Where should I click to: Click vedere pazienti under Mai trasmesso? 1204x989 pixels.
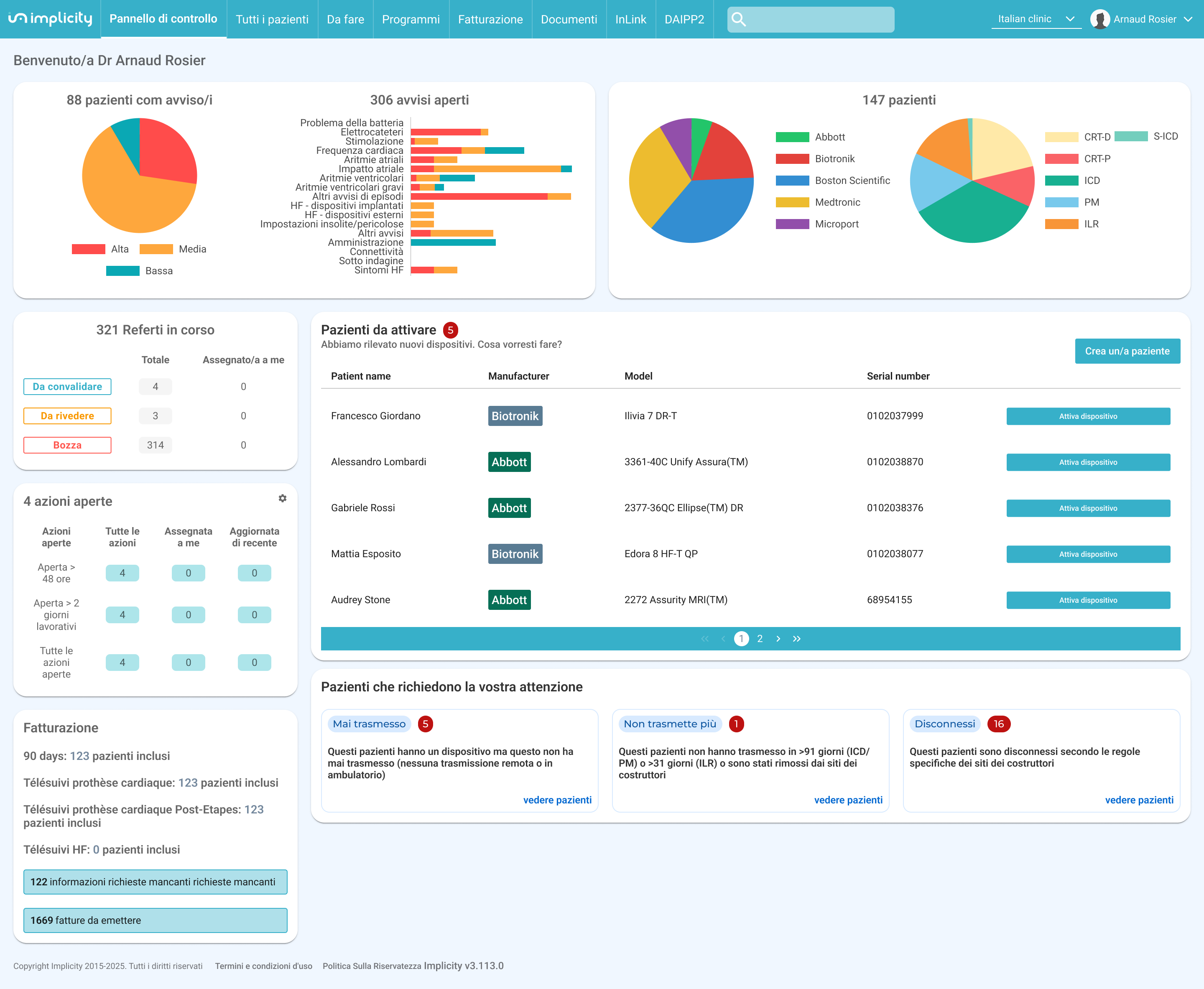coord(557,800)
